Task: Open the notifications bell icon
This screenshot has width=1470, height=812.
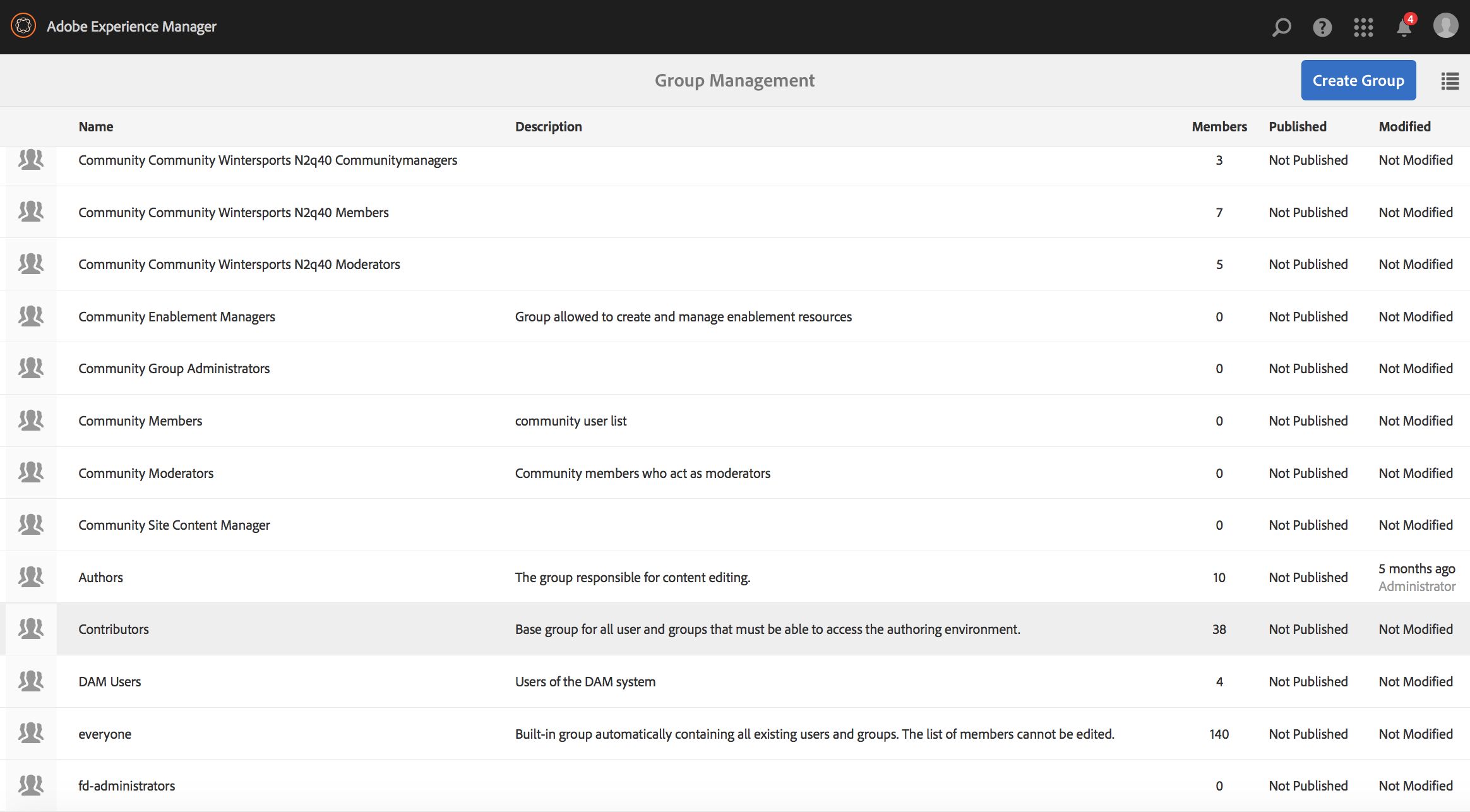Action: (1404, 28)
